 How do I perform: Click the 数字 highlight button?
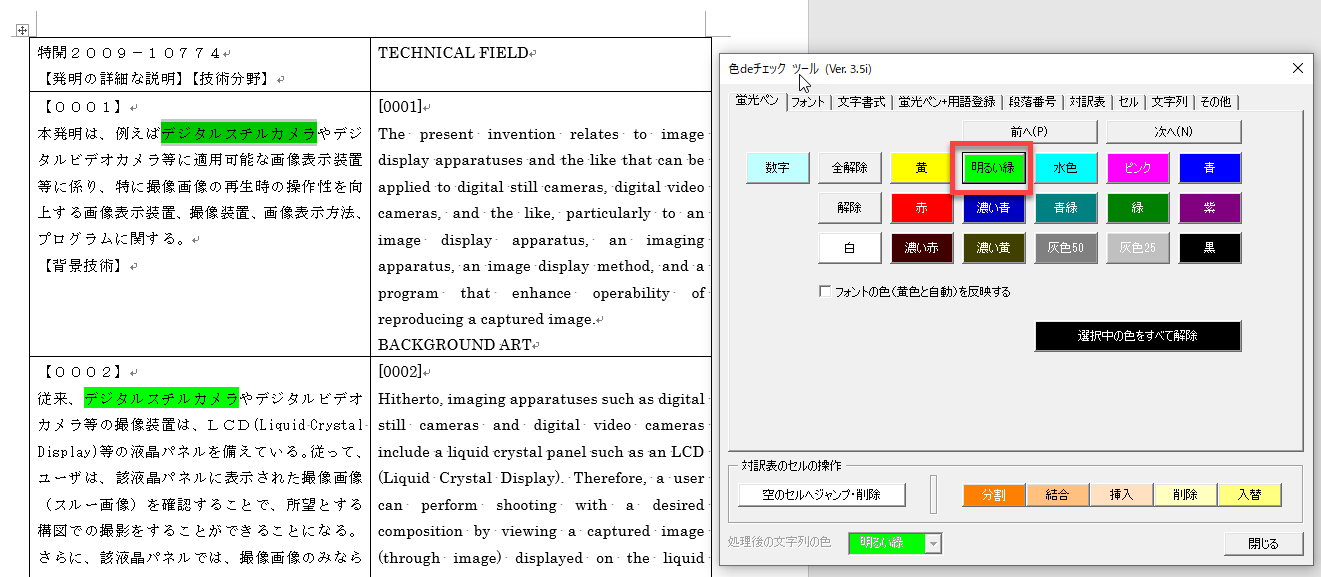pyautogui.click(x=777, y=168)
